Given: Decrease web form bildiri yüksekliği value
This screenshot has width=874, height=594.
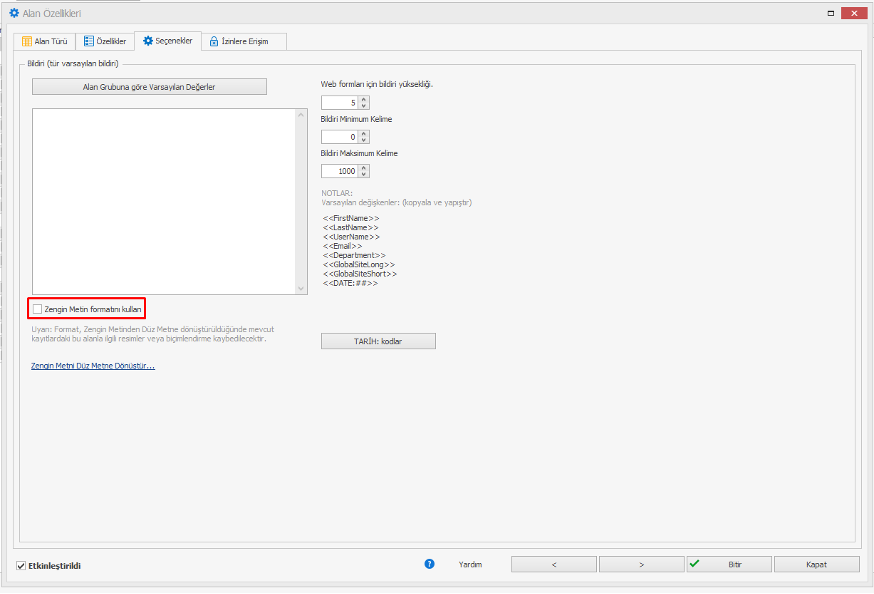Looking at the screenshot, I should 364,106.
